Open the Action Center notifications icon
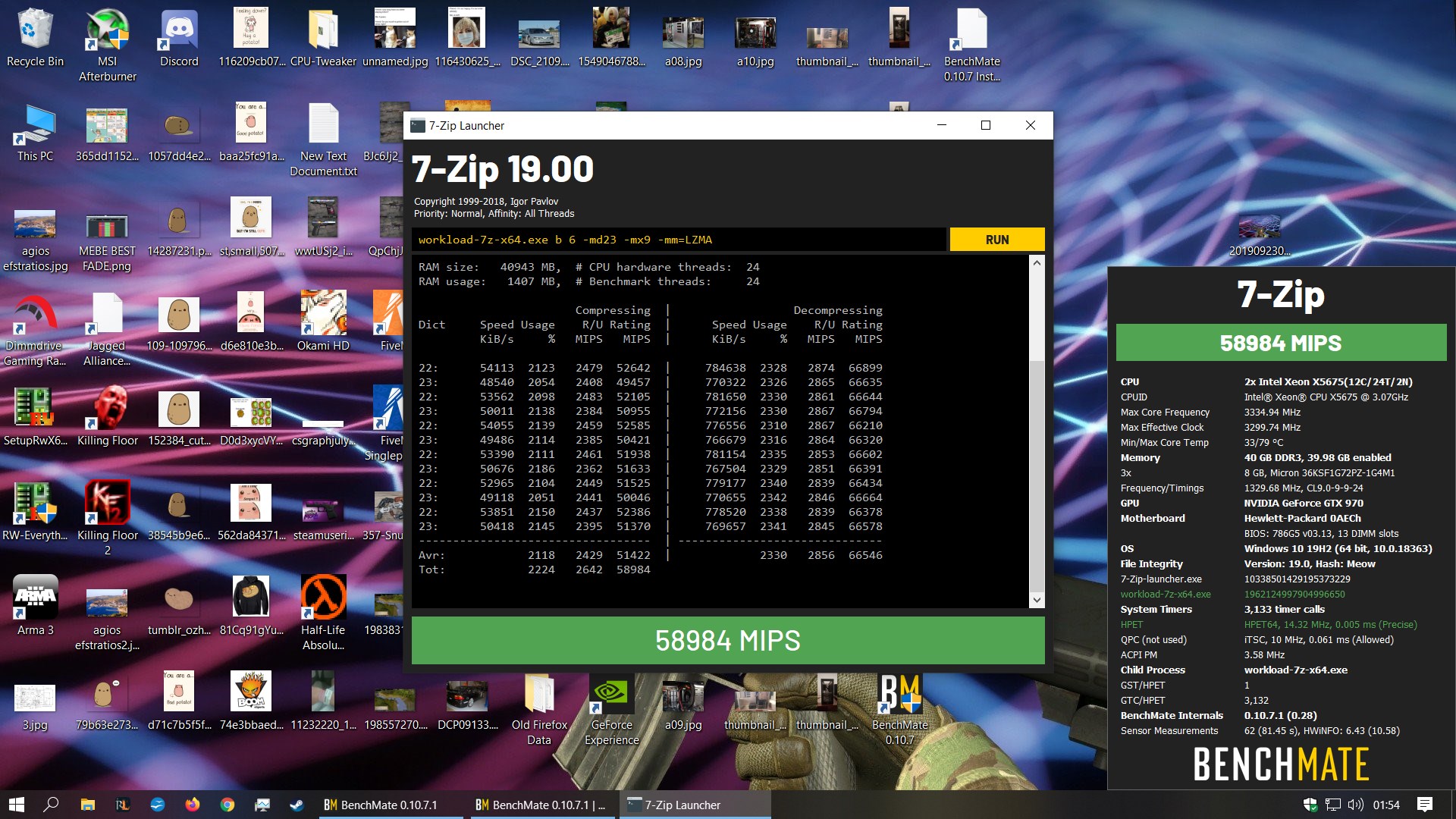The image size is (1456, 819). (x=1424, y=805)
